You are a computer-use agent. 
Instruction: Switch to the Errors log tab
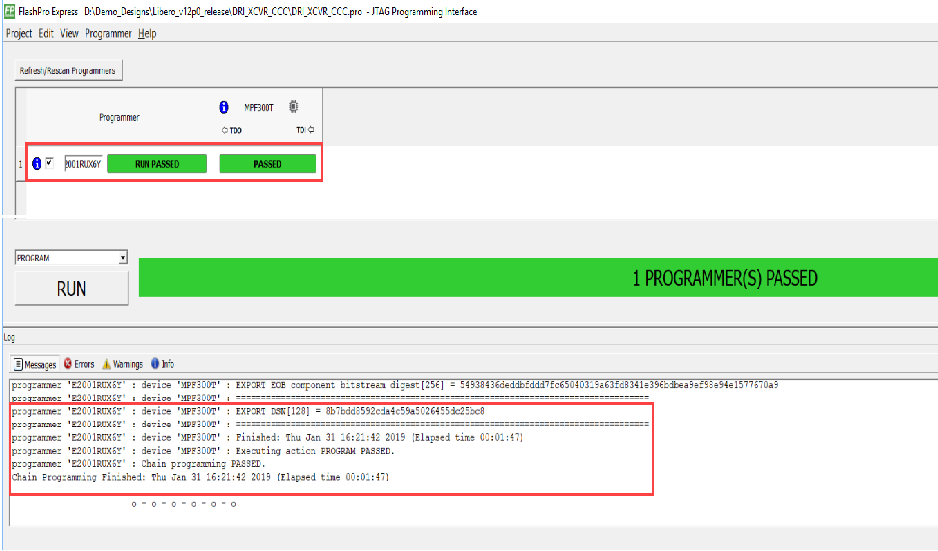click(x=80, y=364)
